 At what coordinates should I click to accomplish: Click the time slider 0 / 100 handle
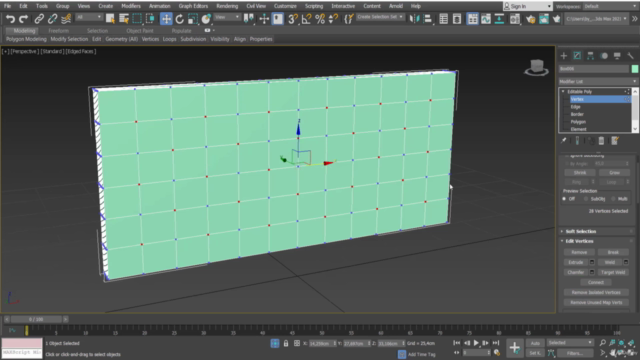[36, 319]
